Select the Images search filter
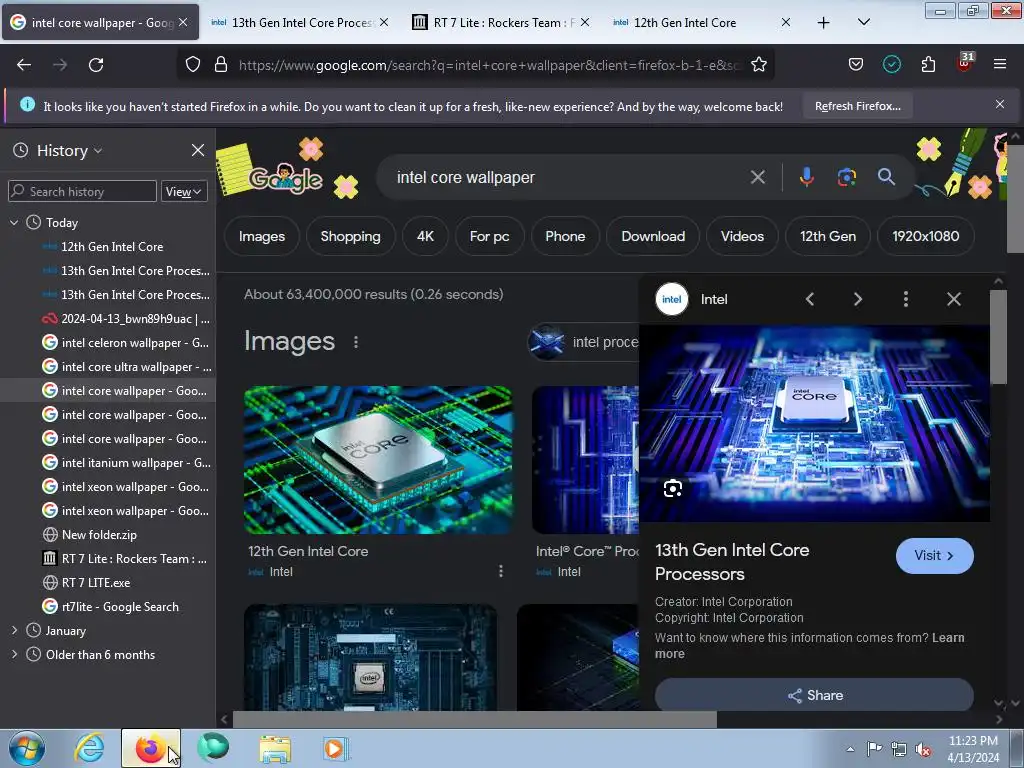1024x768 pixels. point(262,236)
